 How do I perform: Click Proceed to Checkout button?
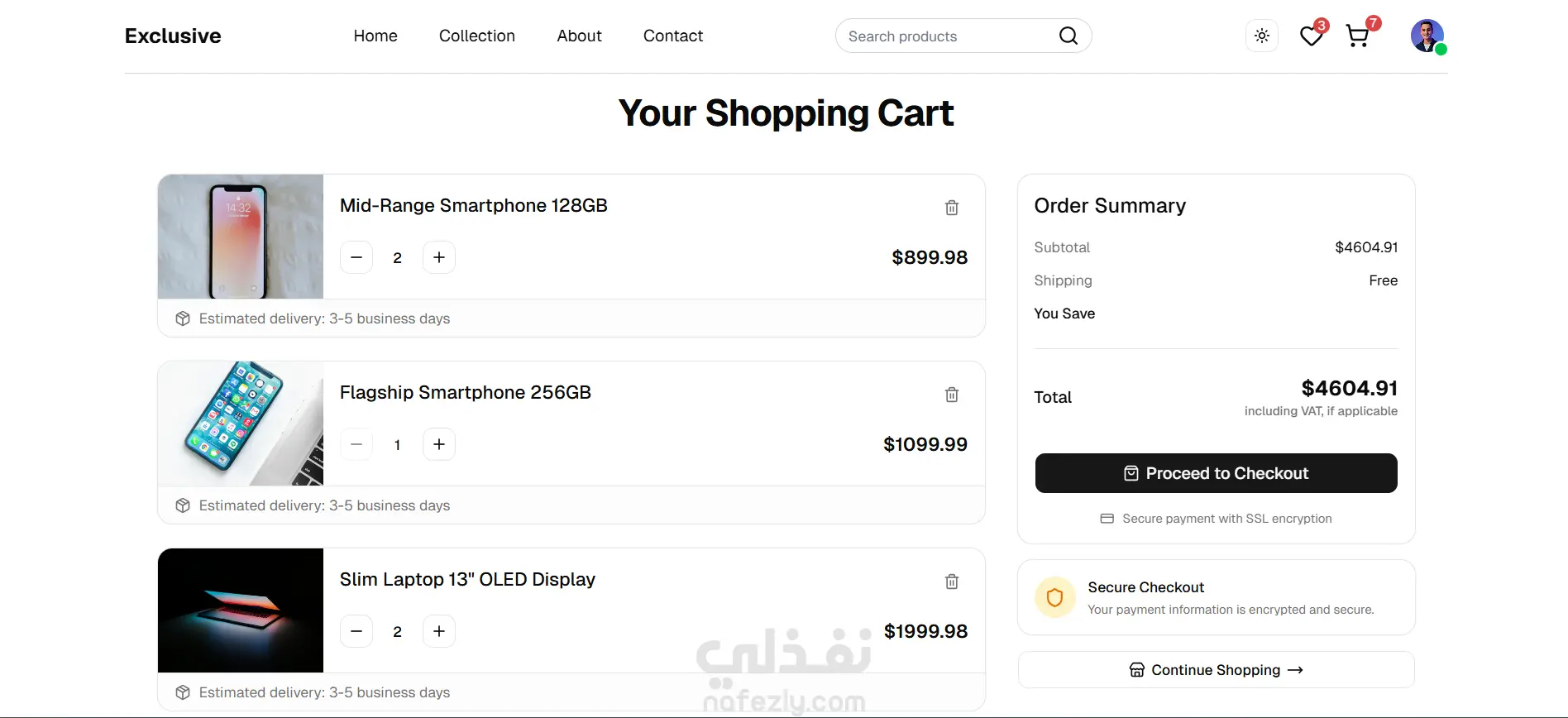1217,473
